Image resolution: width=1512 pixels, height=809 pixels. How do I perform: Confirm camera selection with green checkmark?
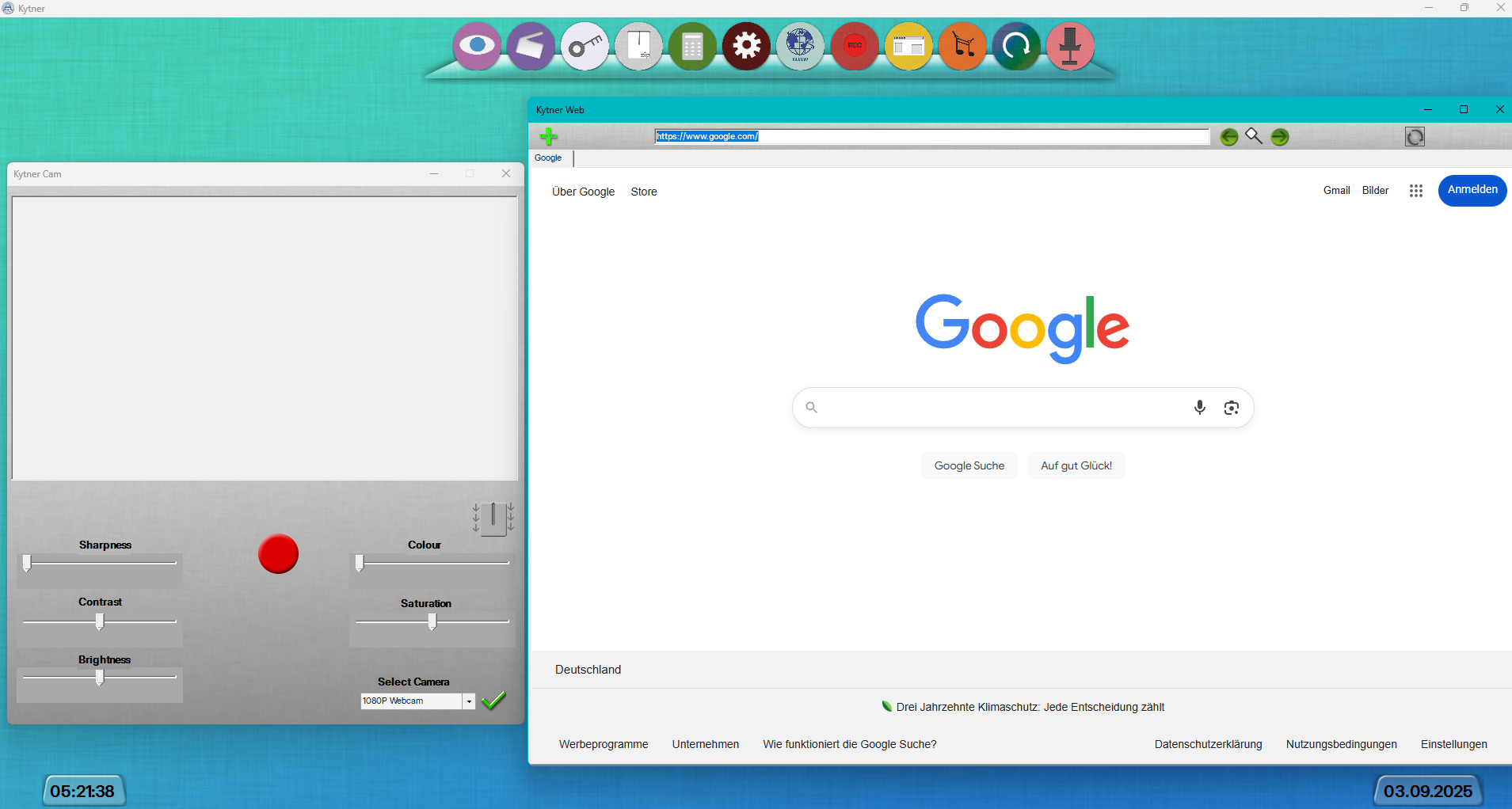click(493, 700)
